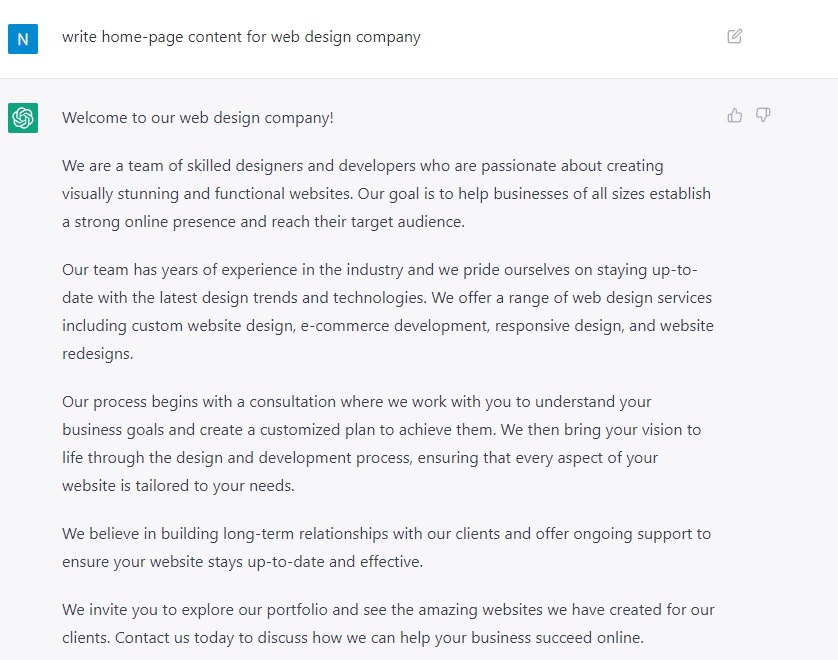838x660 pixels.
Task: Mark the response with thumbs down
Action: pyautogui.click(x=763, y=115)
